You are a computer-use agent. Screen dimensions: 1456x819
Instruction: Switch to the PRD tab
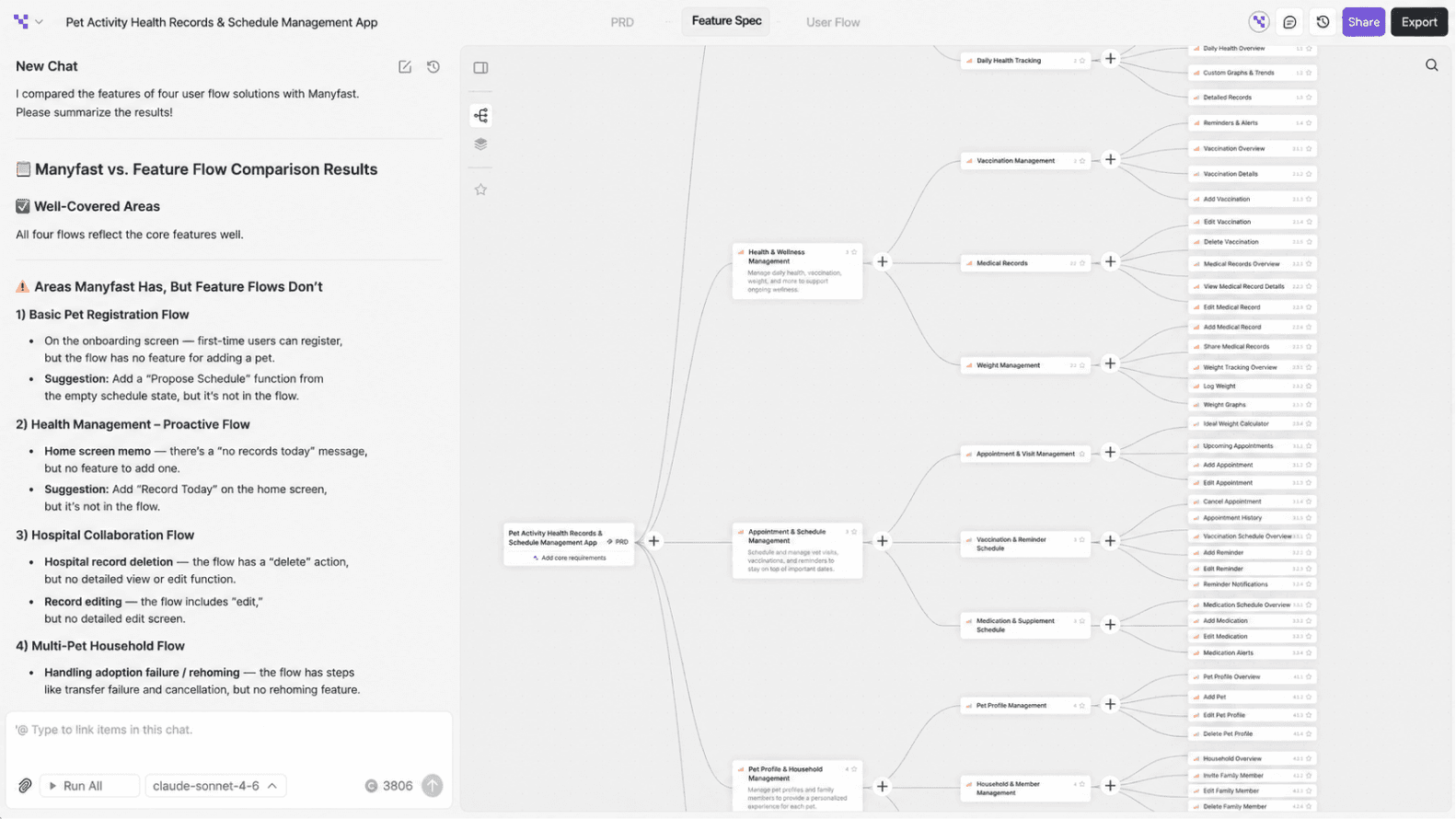[x=622, y=22]
